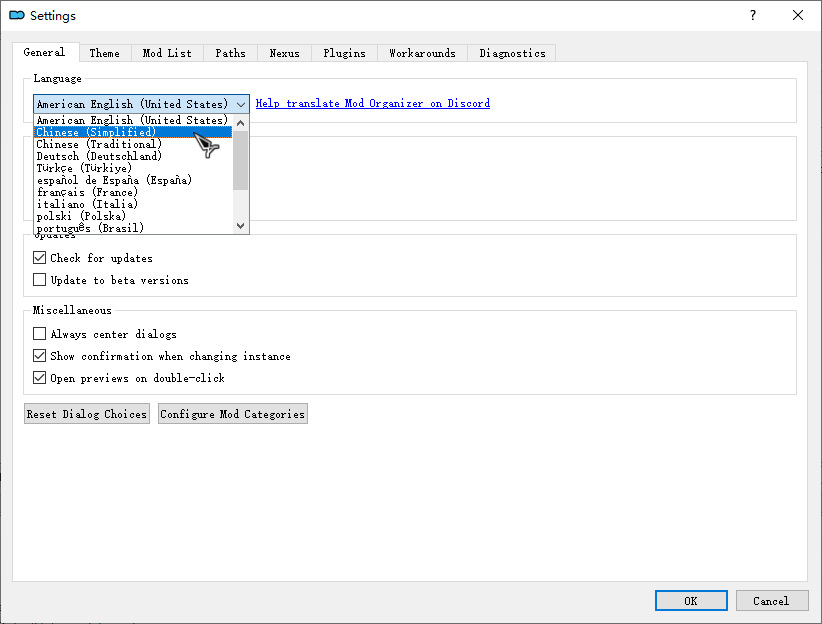Pick français (France) language
This screenshot has height=624, width=822.
click(x=133, y=192)
